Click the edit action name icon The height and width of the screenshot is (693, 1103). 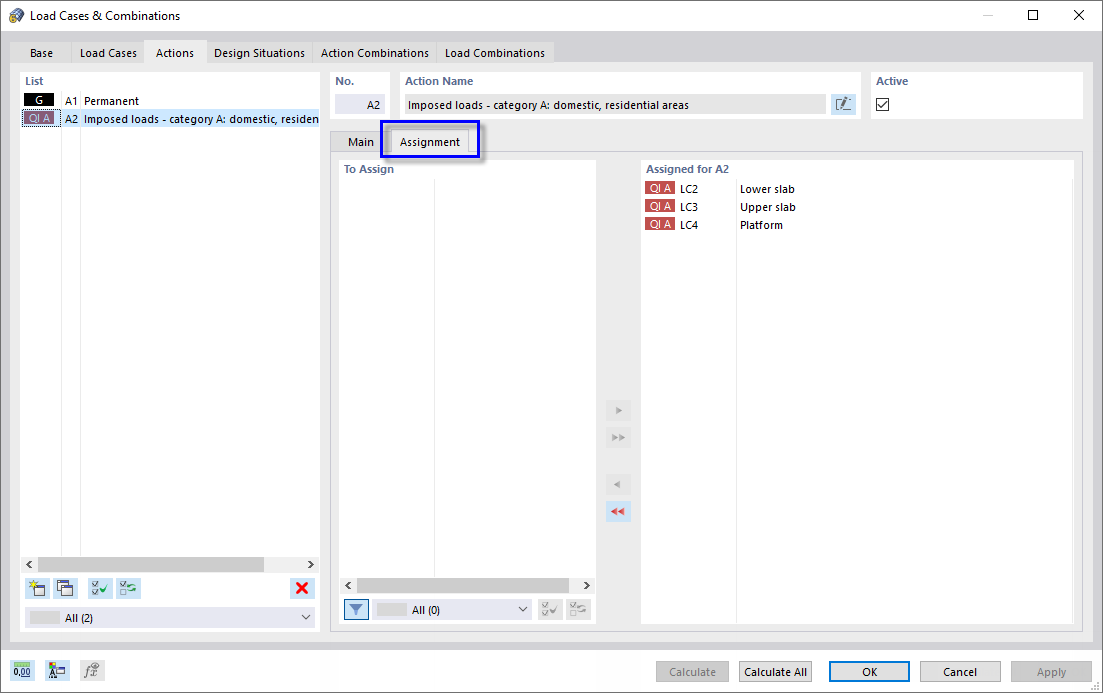tap(843, 105)
